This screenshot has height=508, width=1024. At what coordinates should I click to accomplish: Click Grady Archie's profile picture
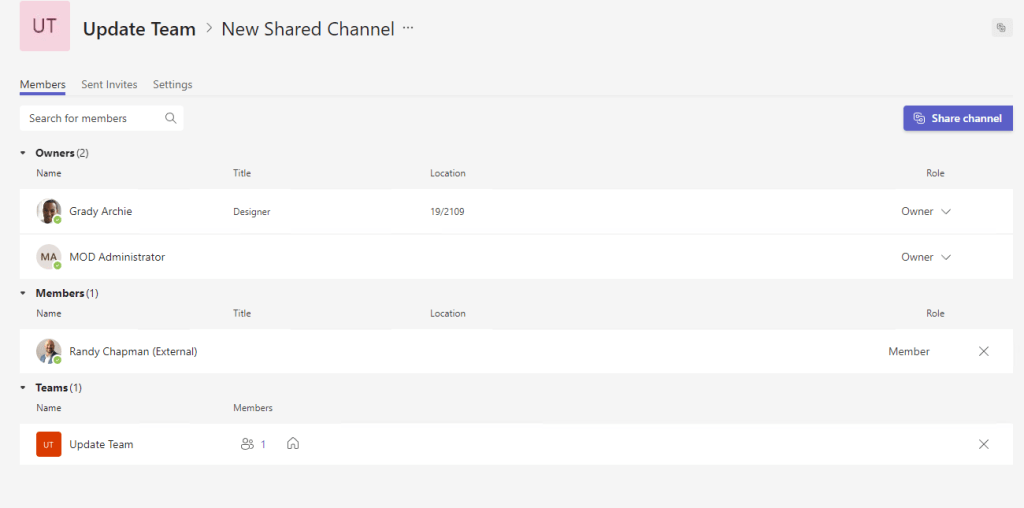click(48, 211)
